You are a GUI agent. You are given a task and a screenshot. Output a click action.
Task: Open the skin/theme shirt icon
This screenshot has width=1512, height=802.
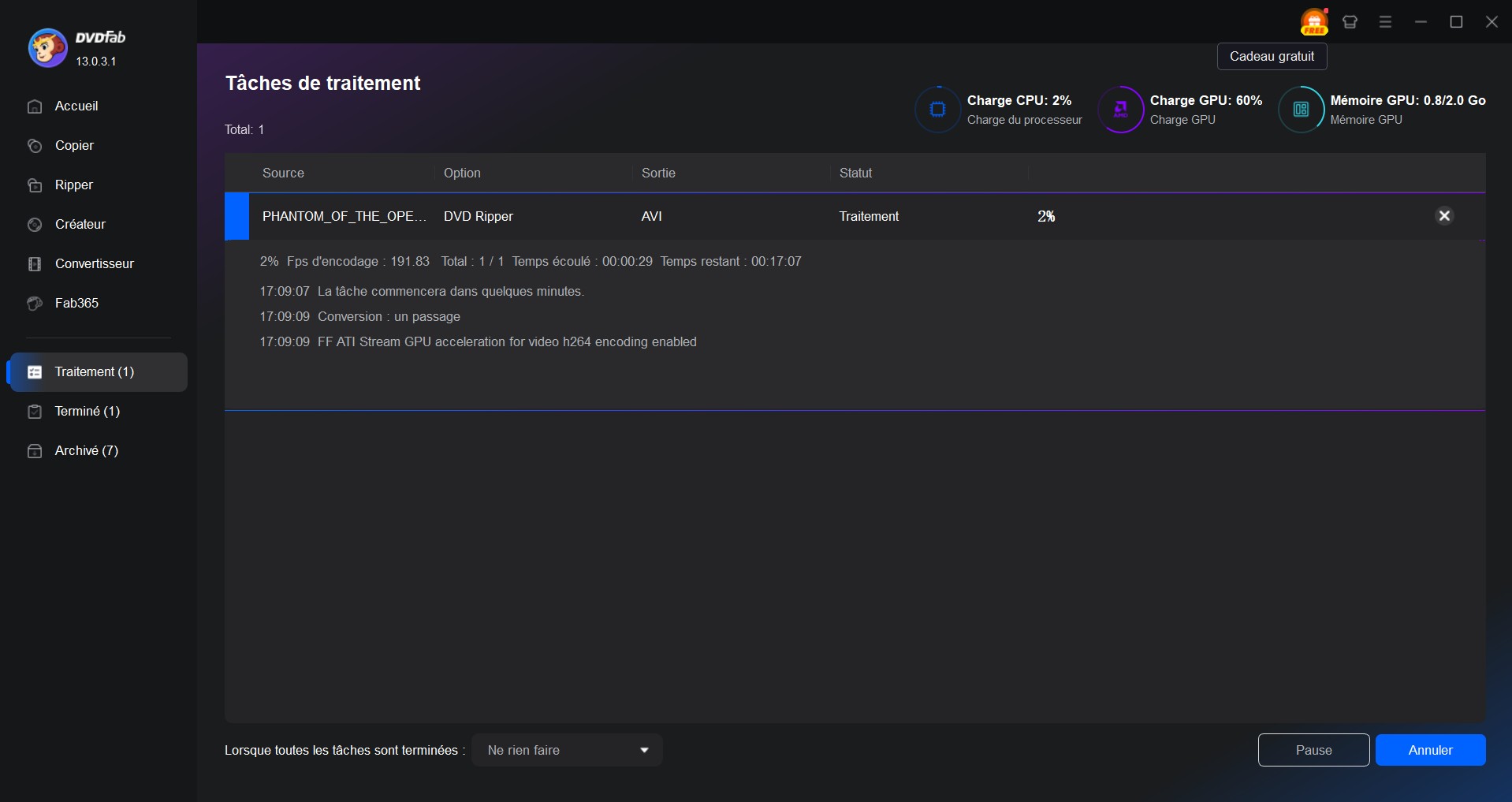pyautogui.click(x=1350, y=22)
